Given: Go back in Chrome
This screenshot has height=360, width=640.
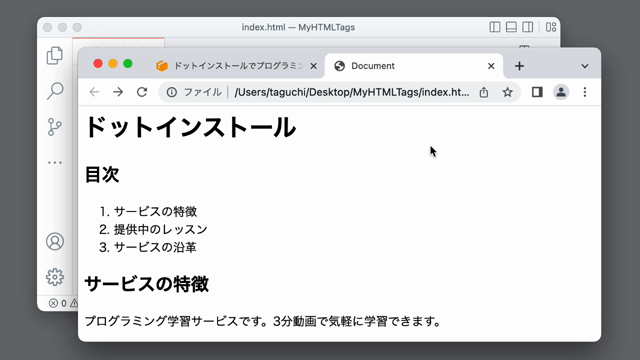Looking at the screenshot, I should click(94, 92).
